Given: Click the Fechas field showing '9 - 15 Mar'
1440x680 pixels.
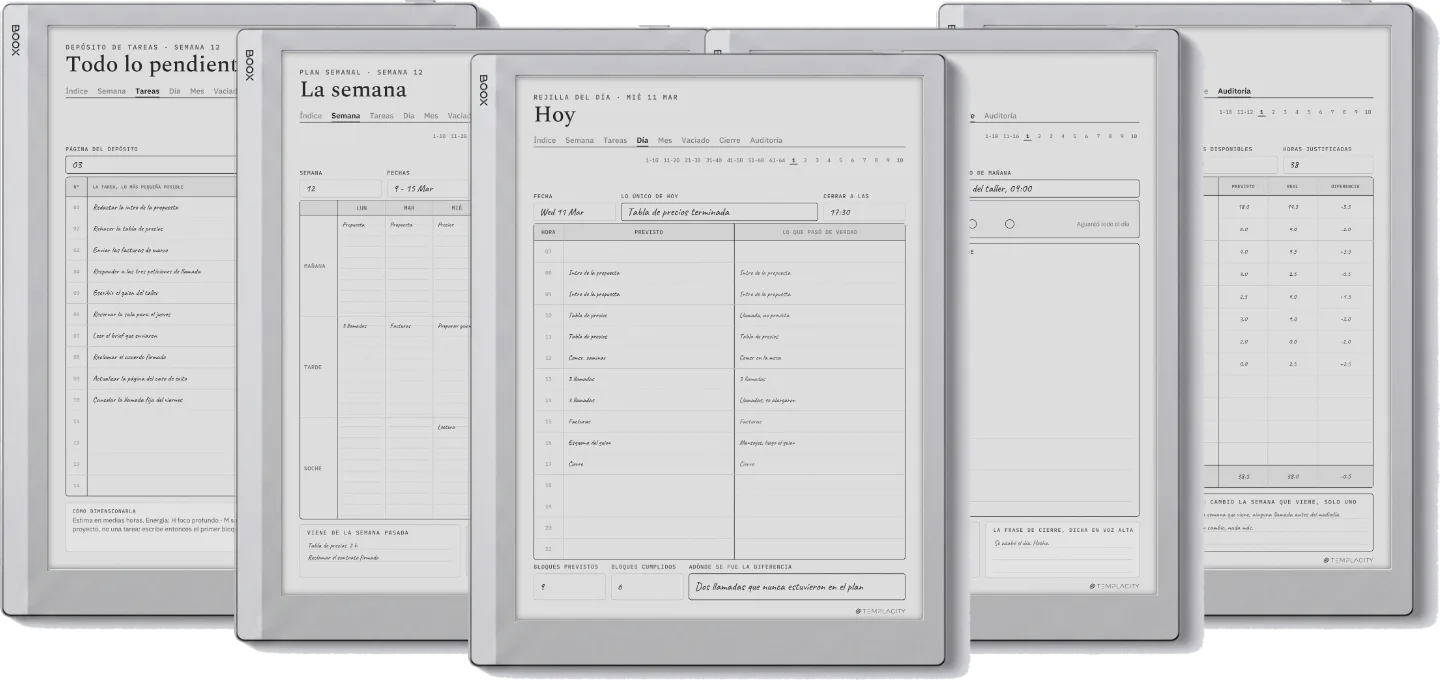Looking at the screenshot, I should [x=428, y=188].
